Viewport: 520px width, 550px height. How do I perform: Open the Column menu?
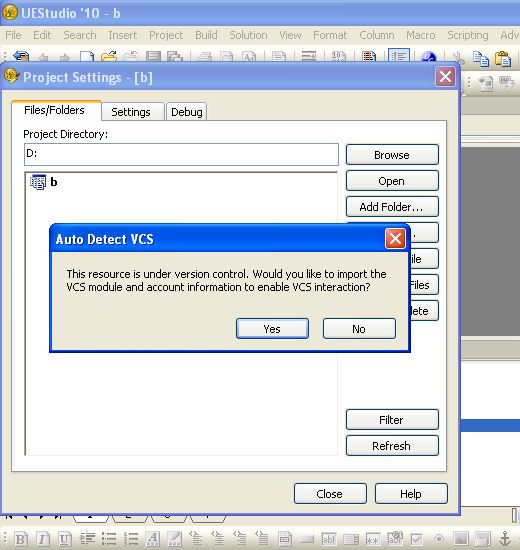pyautogui.click(x=377, y=35)
